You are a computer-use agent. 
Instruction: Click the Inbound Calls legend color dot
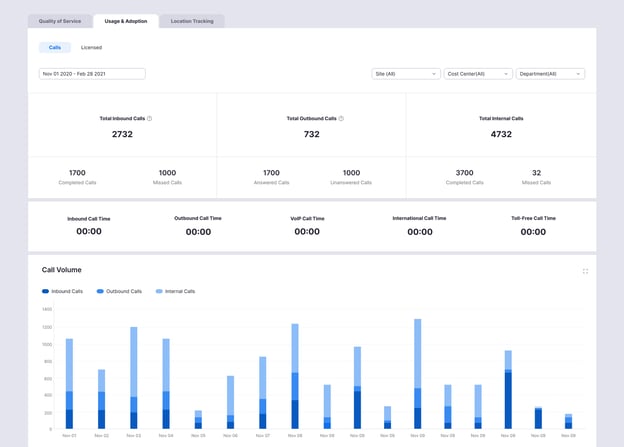[x=45, y=291]
